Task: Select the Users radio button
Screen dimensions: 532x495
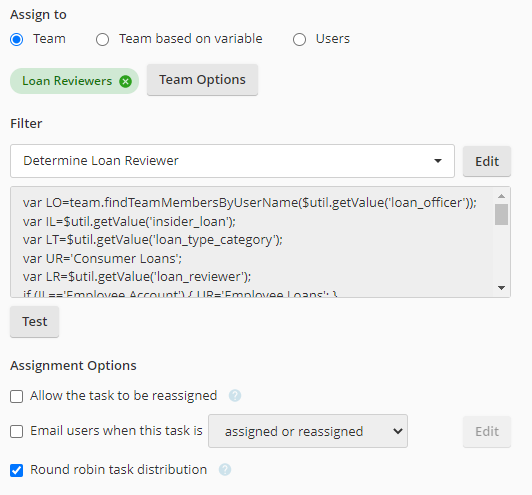Action: coord(299,39)
